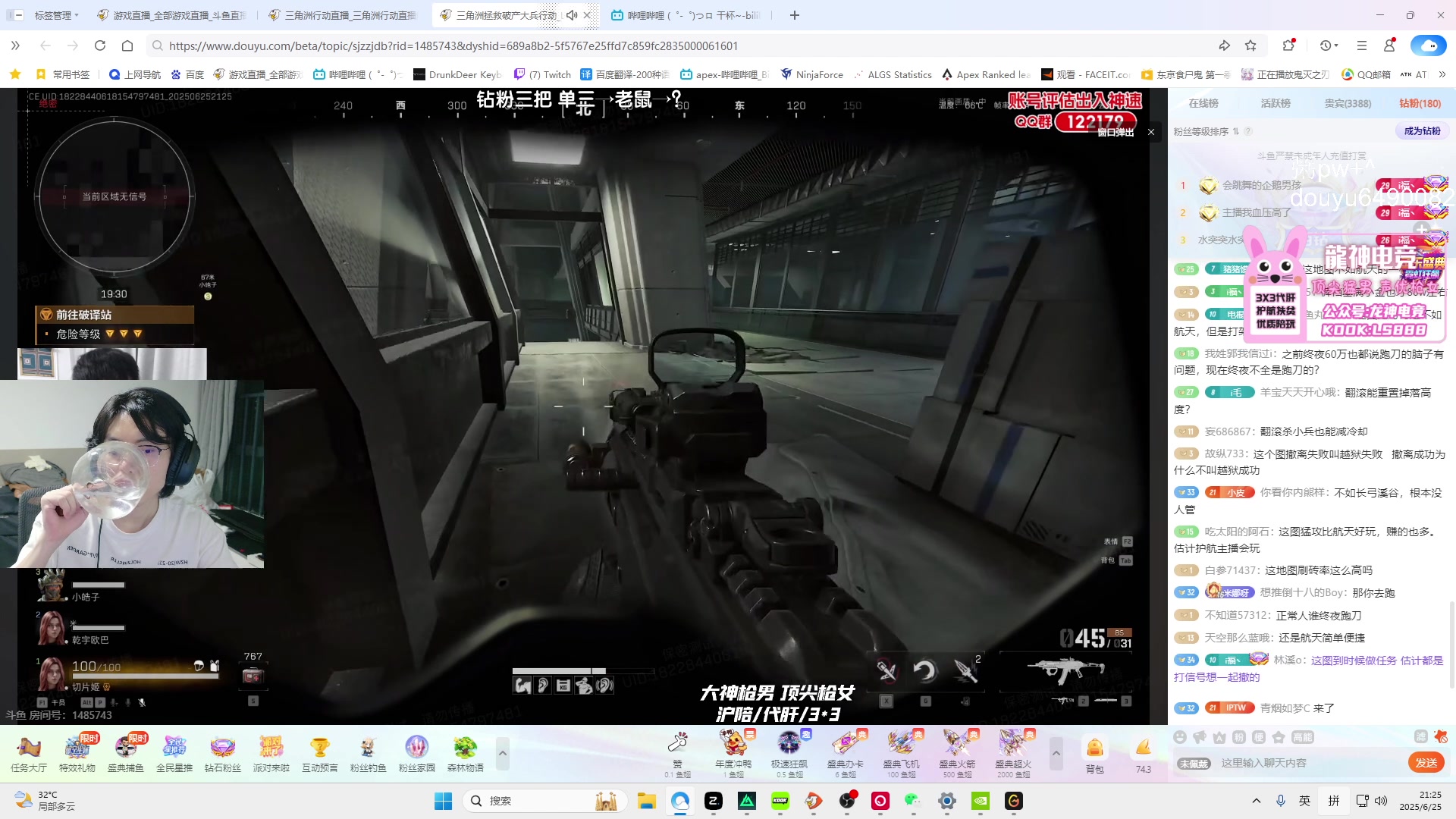Expand the bookmarks bar overflow chevron
Image resolution: width=1456 pixels, height=819 pixels.
pyautogui.click(x=1442, y=74)
